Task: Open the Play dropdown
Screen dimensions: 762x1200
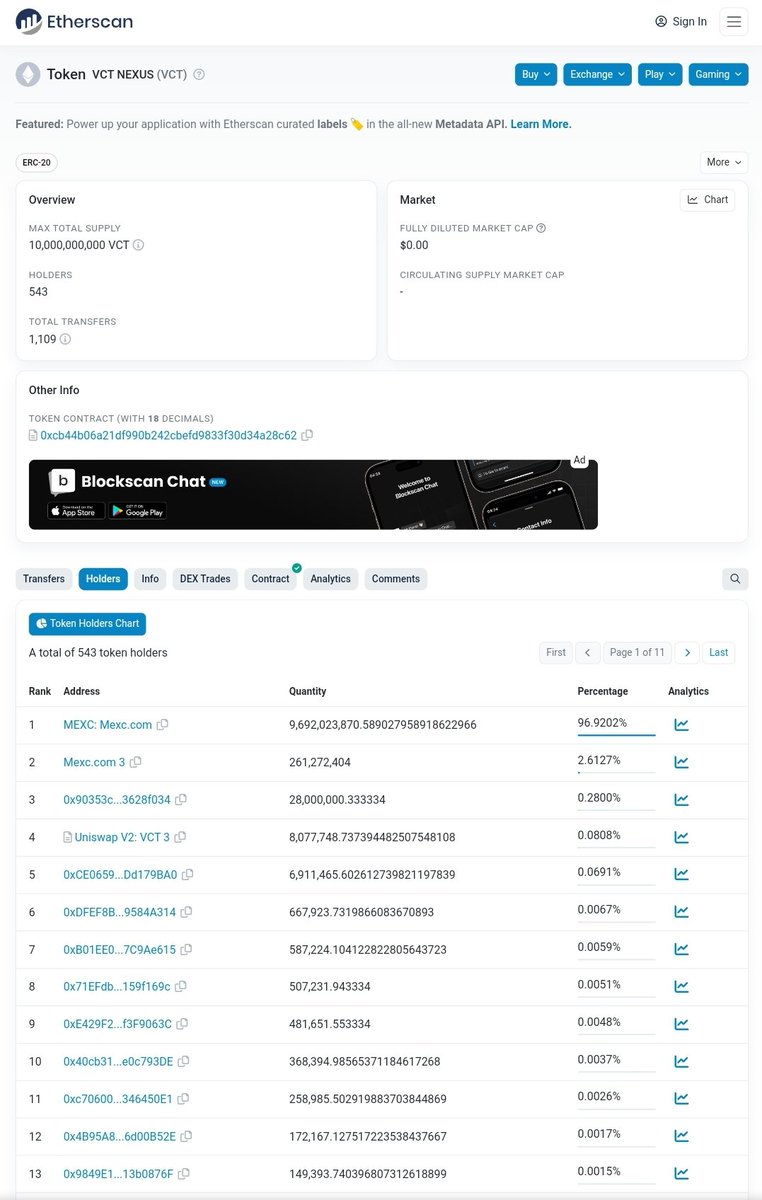Action: pyautogui.click(x=660, y=74)
